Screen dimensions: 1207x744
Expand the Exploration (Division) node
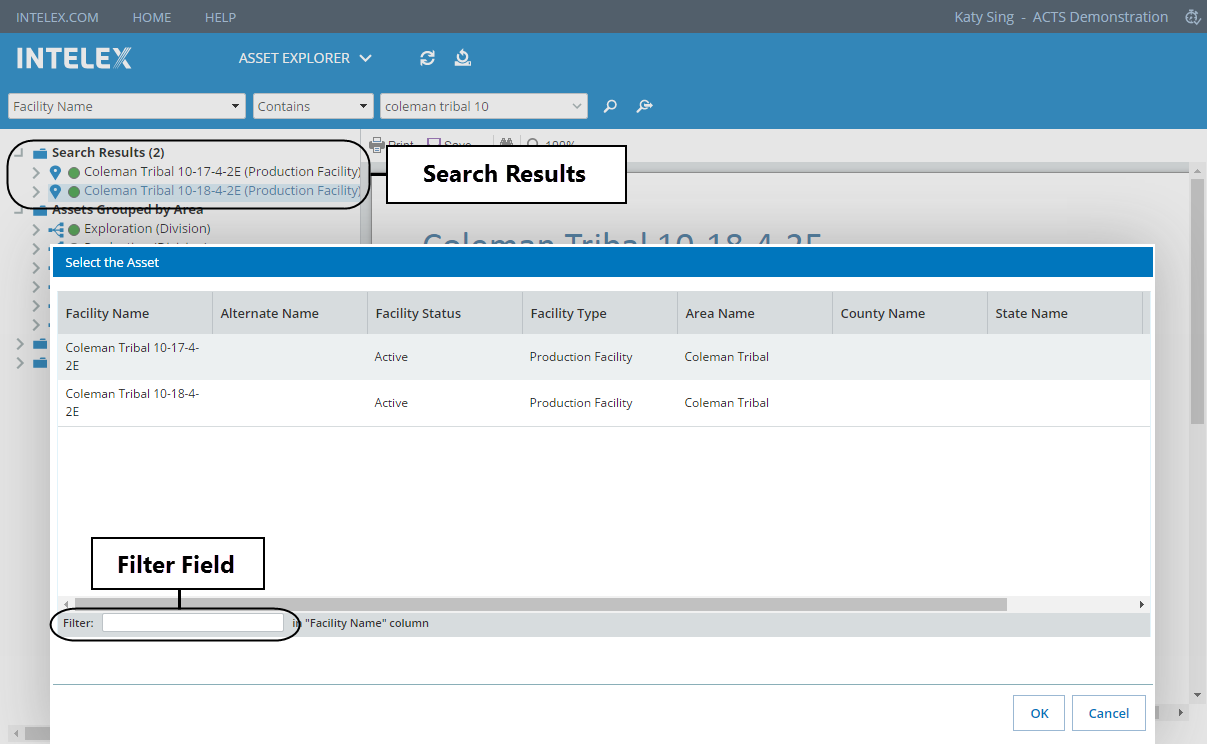pyautogui.click(x=36, y=229)
